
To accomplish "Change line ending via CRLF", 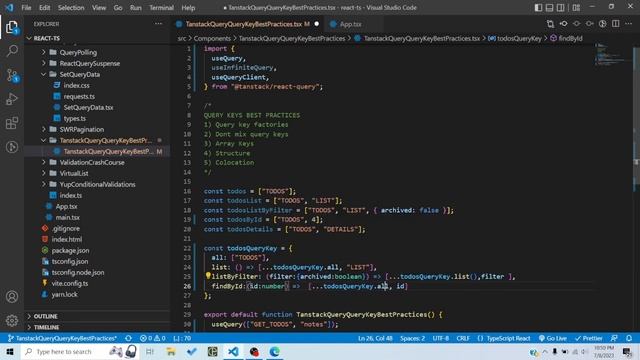I will 463,338.
